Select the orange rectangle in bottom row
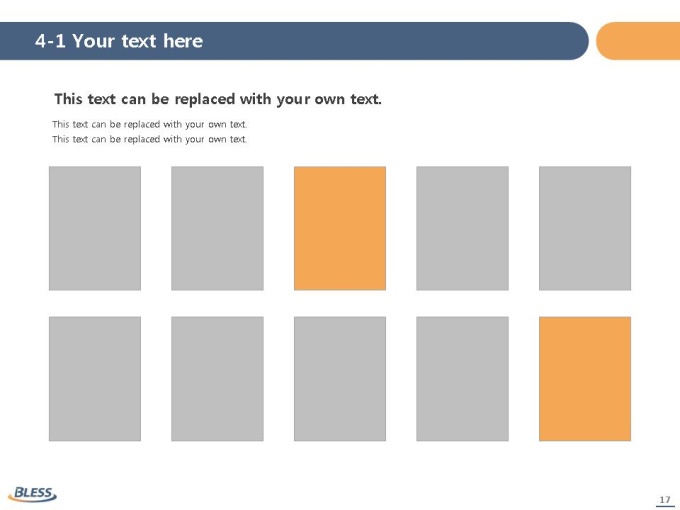Screen dimensions: 680x510 click(585, 379)
